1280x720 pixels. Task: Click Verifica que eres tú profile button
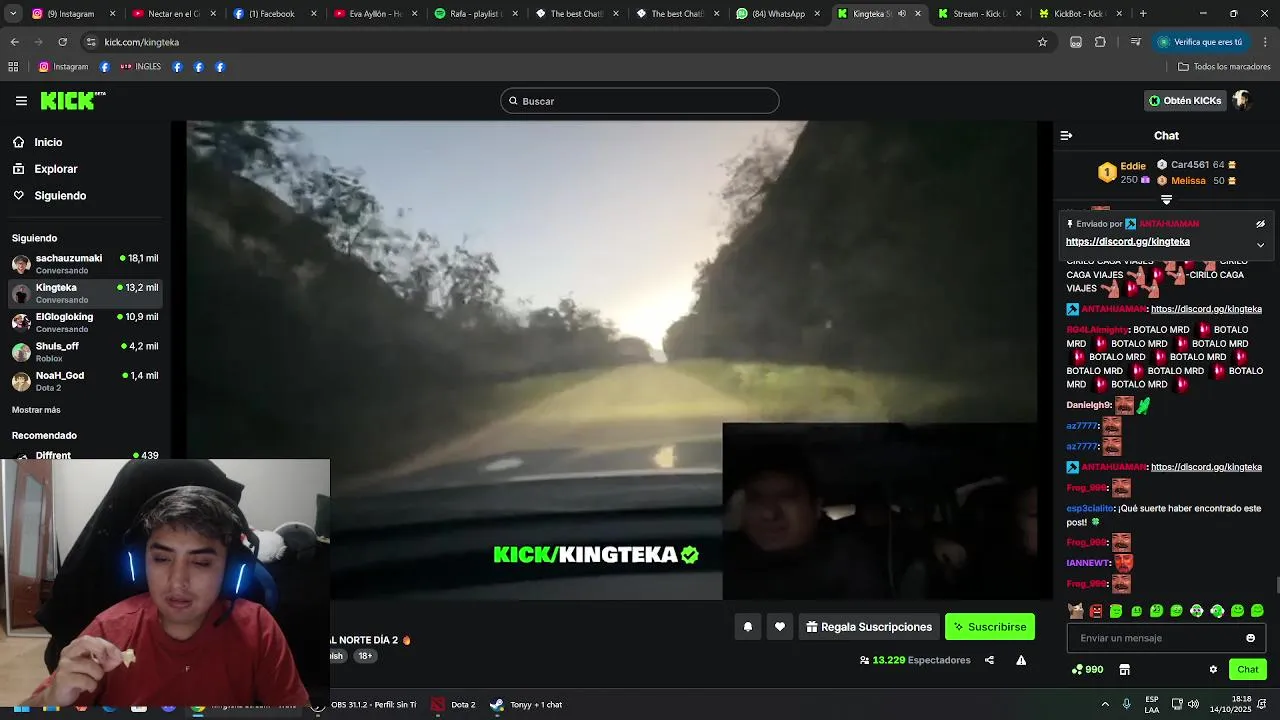click(1200, 42)
